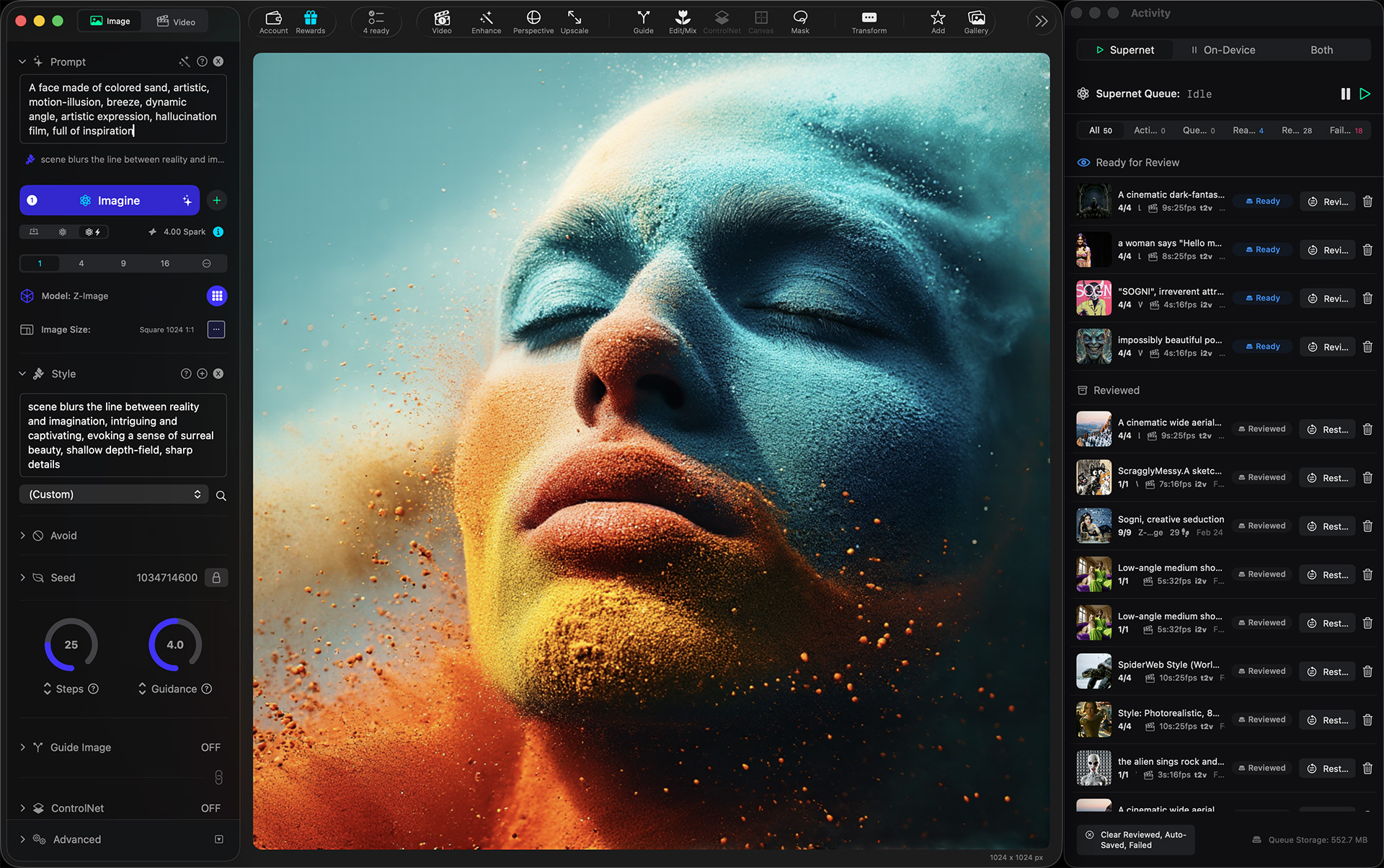Click the Guidance dial
The width and height of the screenshot is (1384, 868).
coord(175,645)
